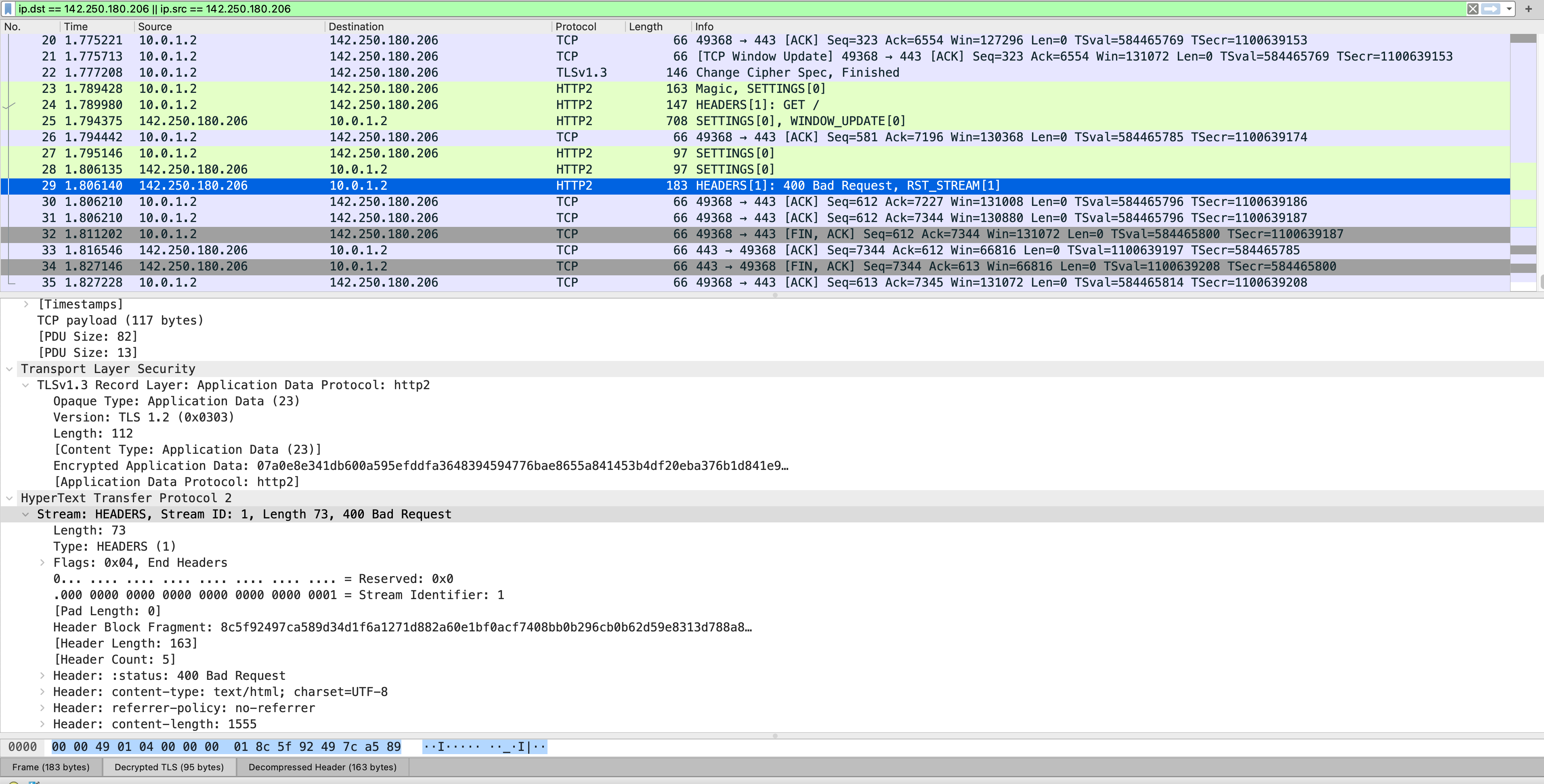The image size is (1544, 784).
Task: Switch to the Frame (183 bytes) tab
Action: click(51, 767)
